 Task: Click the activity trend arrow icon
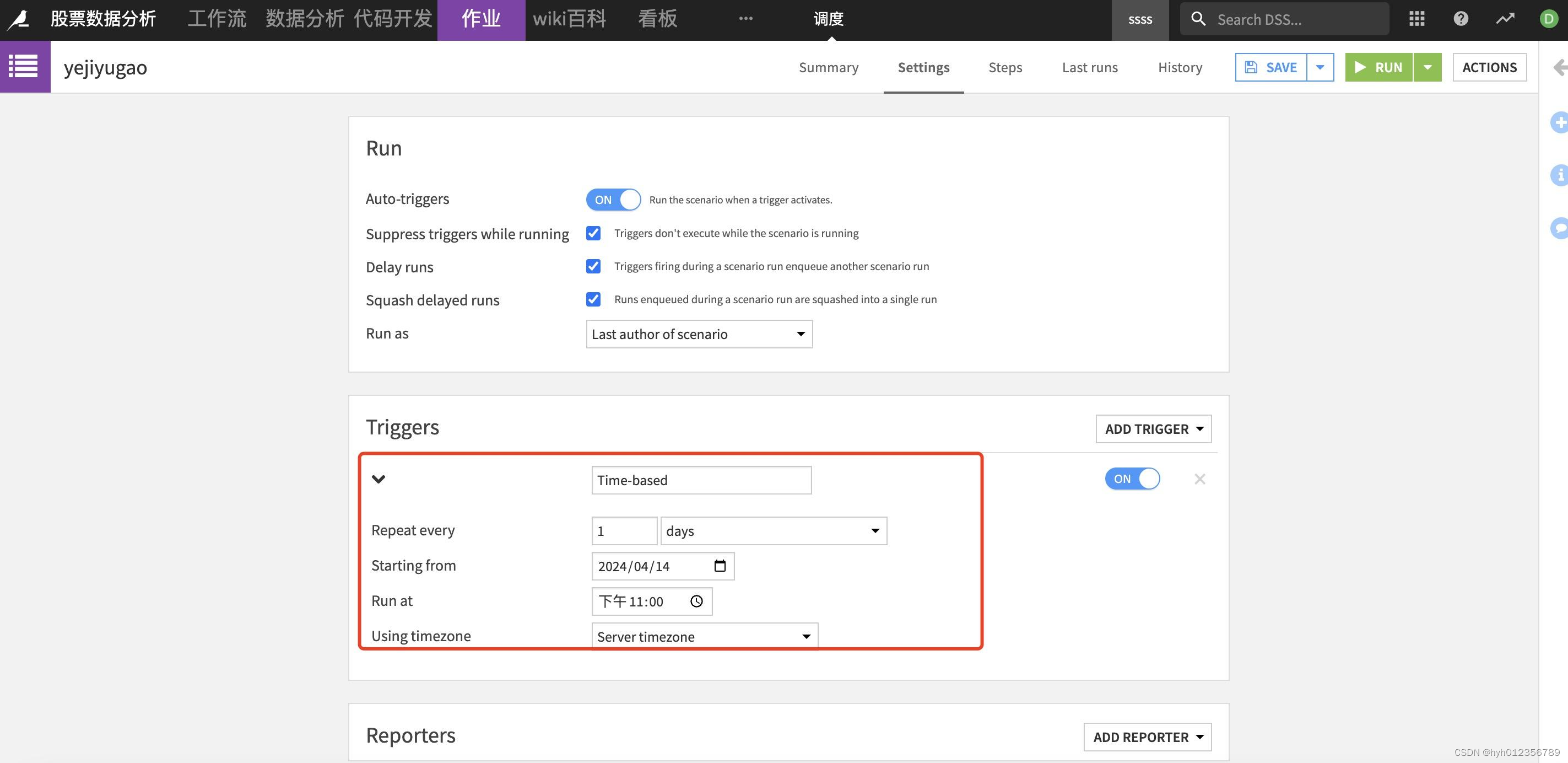[x=1505, y=19]
